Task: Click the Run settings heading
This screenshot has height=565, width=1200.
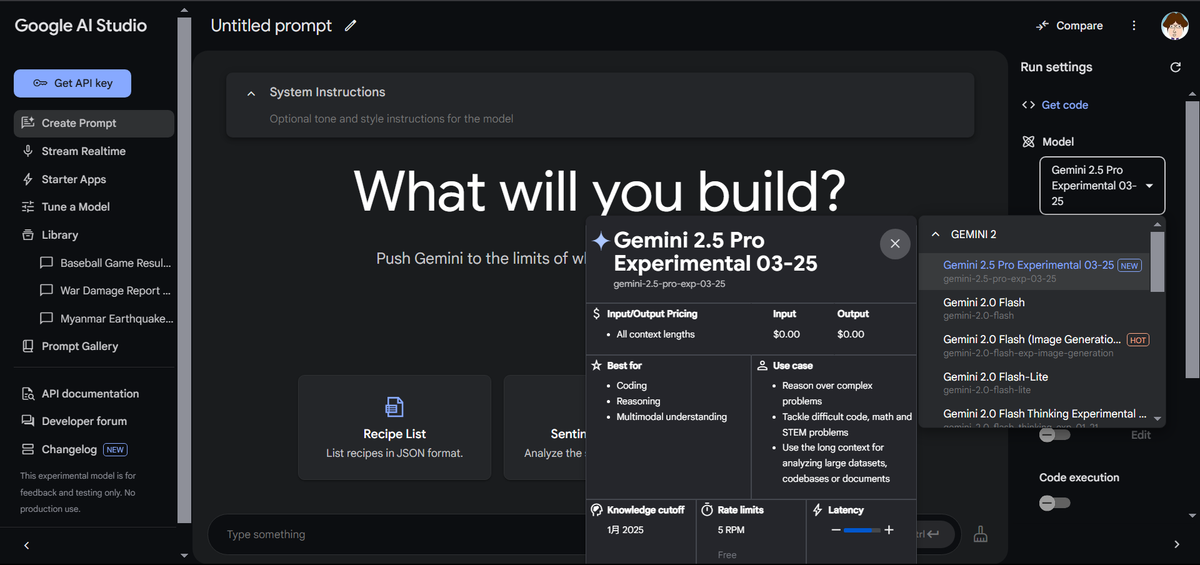Action: [x=1056, y=67]
